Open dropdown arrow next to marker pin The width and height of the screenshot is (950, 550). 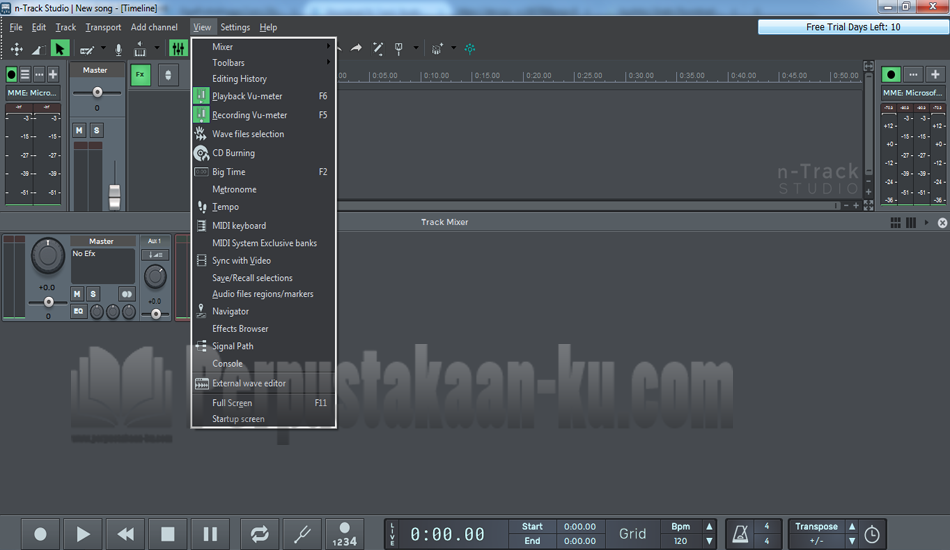(416, 48)
